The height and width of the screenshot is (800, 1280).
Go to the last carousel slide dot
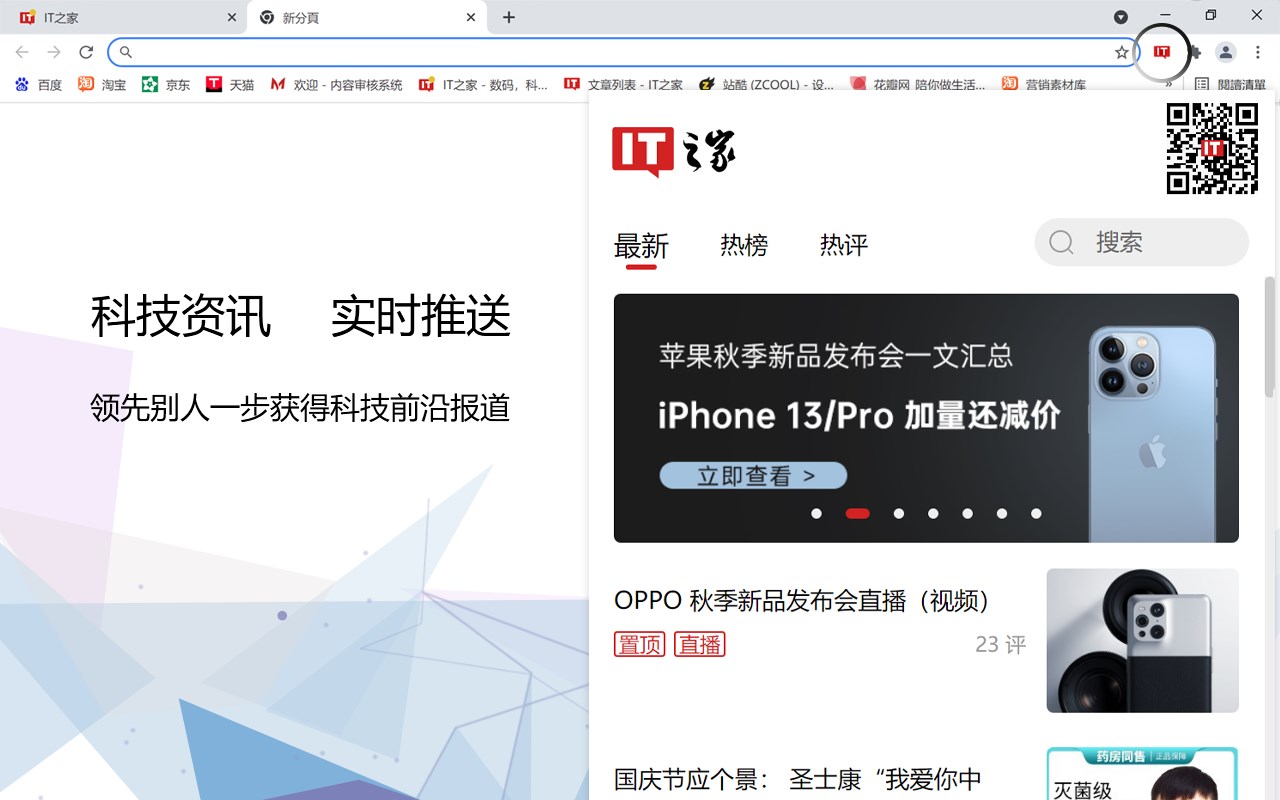click(1036, 513)
